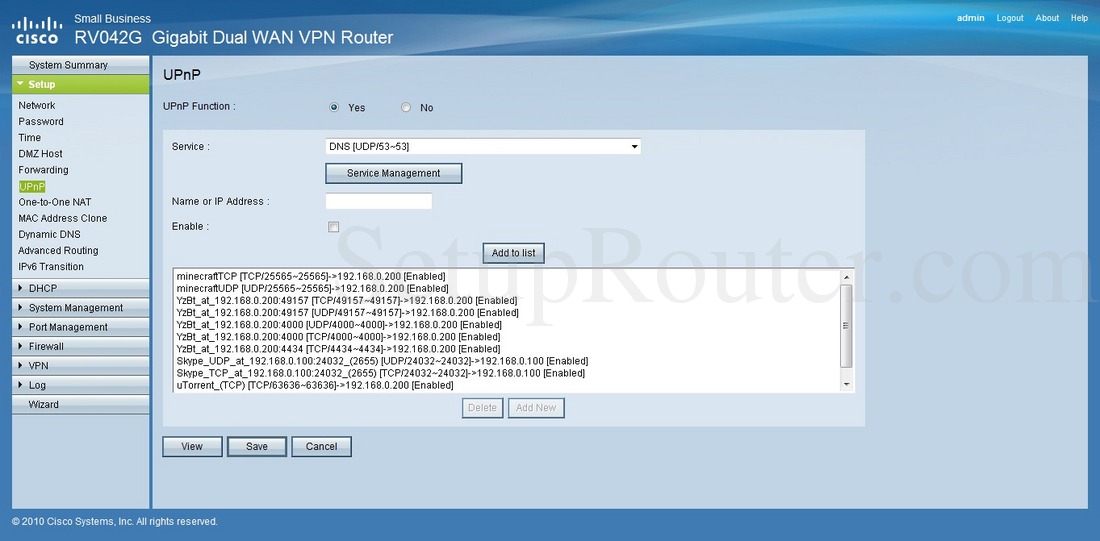
Task: Click the Logout link
Action: [x=1010, y=18]
